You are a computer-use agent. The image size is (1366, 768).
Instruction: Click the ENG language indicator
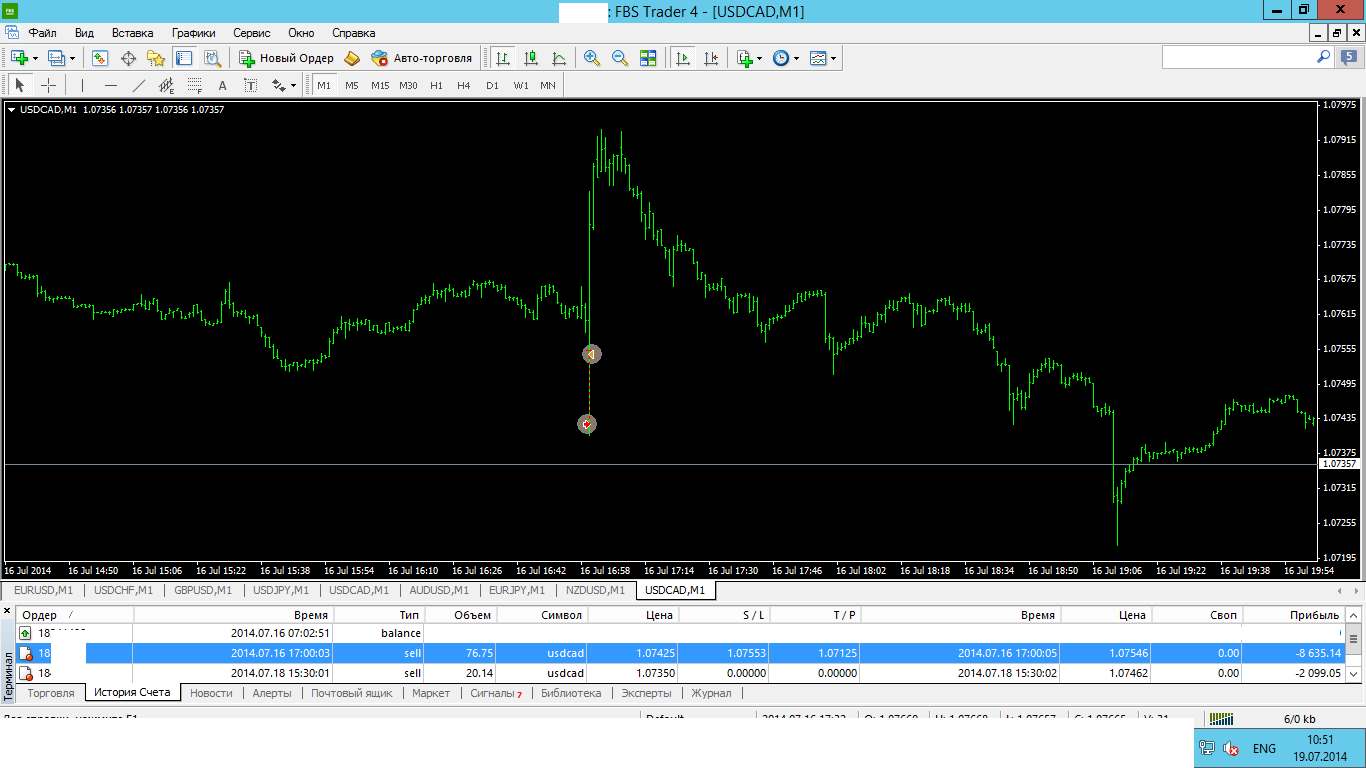tap(1264, 748)
